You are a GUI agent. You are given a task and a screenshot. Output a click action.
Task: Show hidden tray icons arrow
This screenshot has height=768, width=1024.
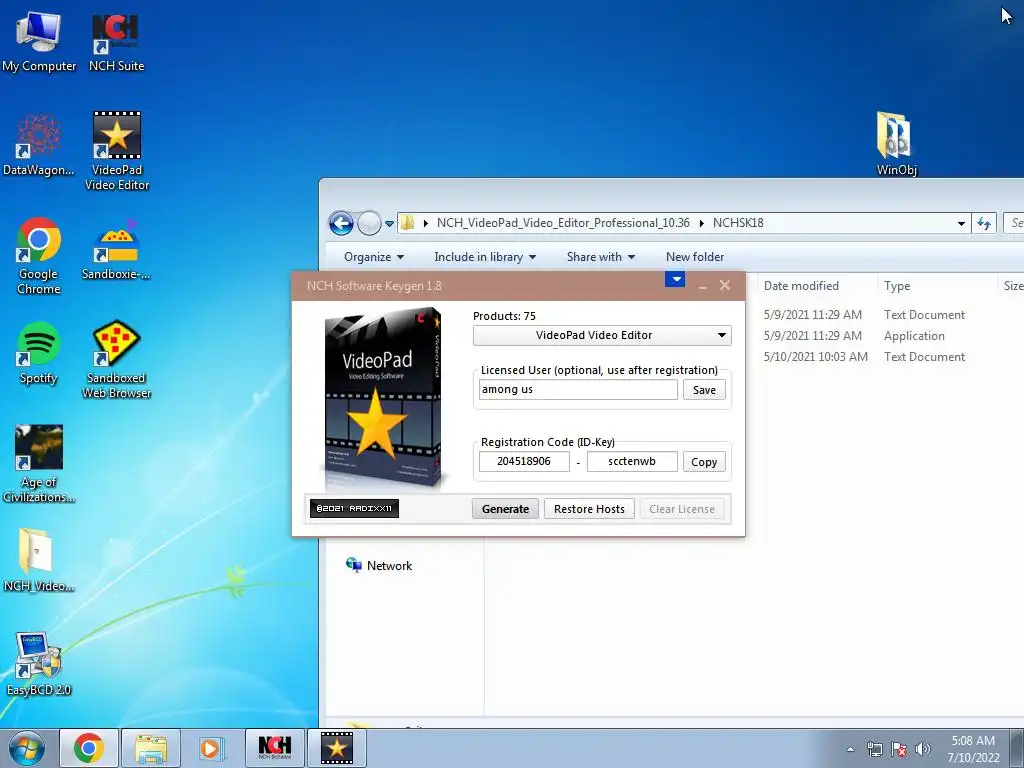click(x=850, y=749)
